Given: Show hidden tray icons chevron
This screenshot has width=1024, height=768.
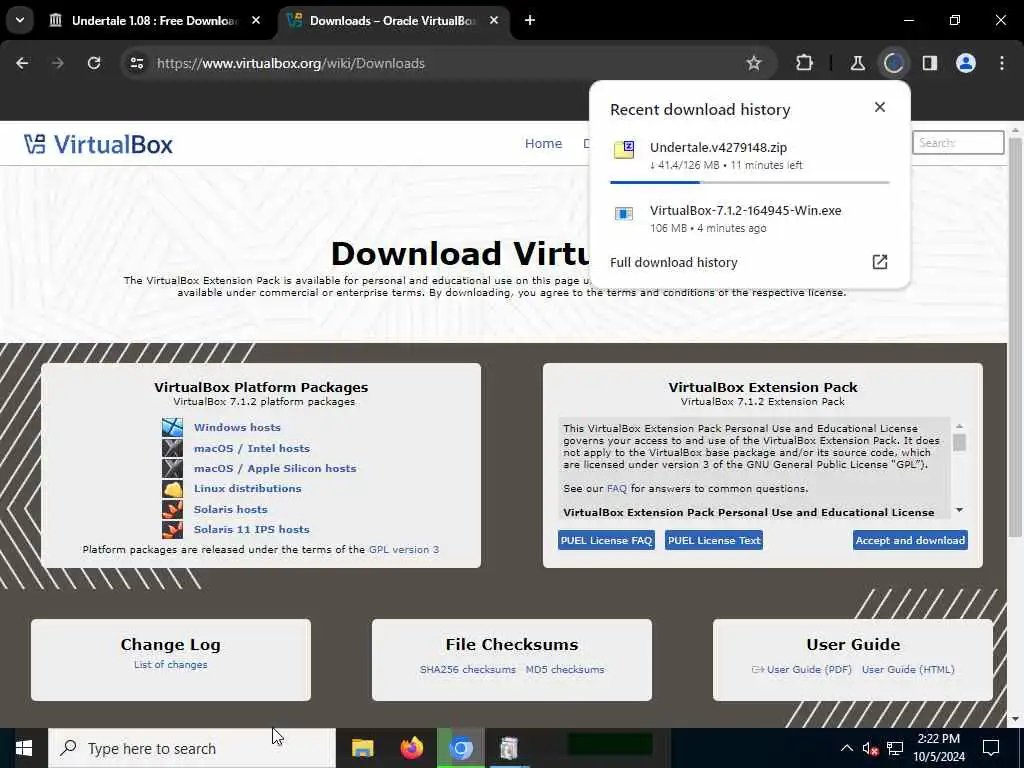Looking at the screenshot, I should (846, 748).
